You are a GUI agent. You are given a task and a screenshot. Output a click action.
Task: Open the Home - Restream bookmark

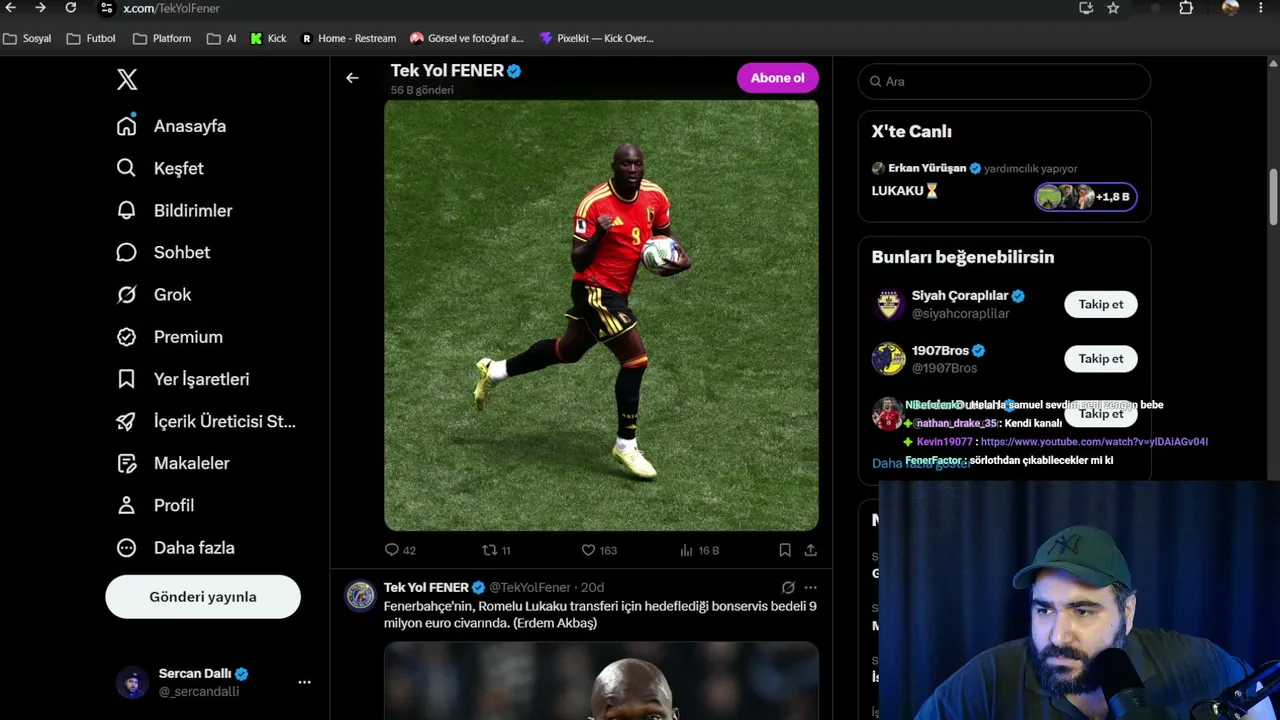coord(348,39)
